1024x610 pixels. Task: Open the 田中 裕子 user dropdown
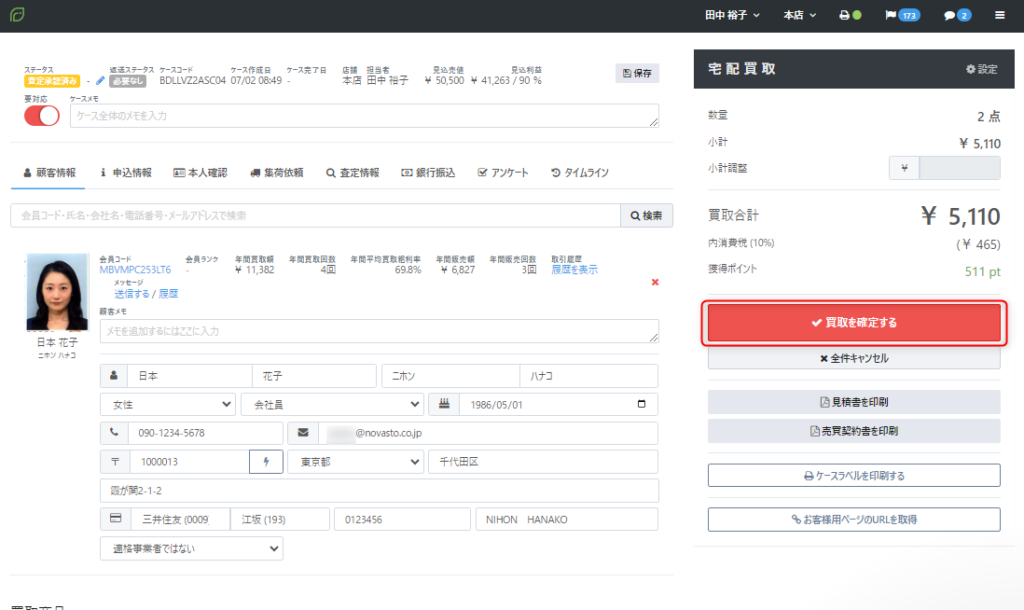[x=732, y=15]
